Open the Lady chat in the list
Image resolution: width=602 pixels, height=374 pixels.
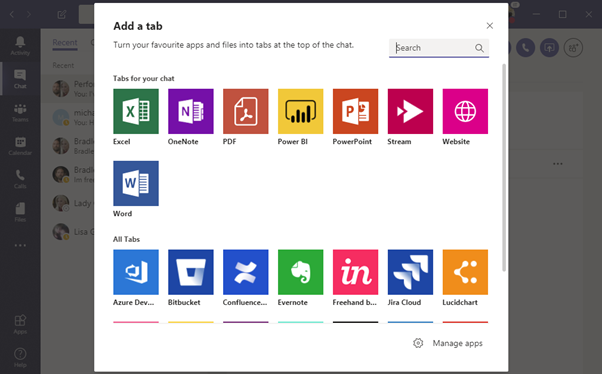(68, 203)
